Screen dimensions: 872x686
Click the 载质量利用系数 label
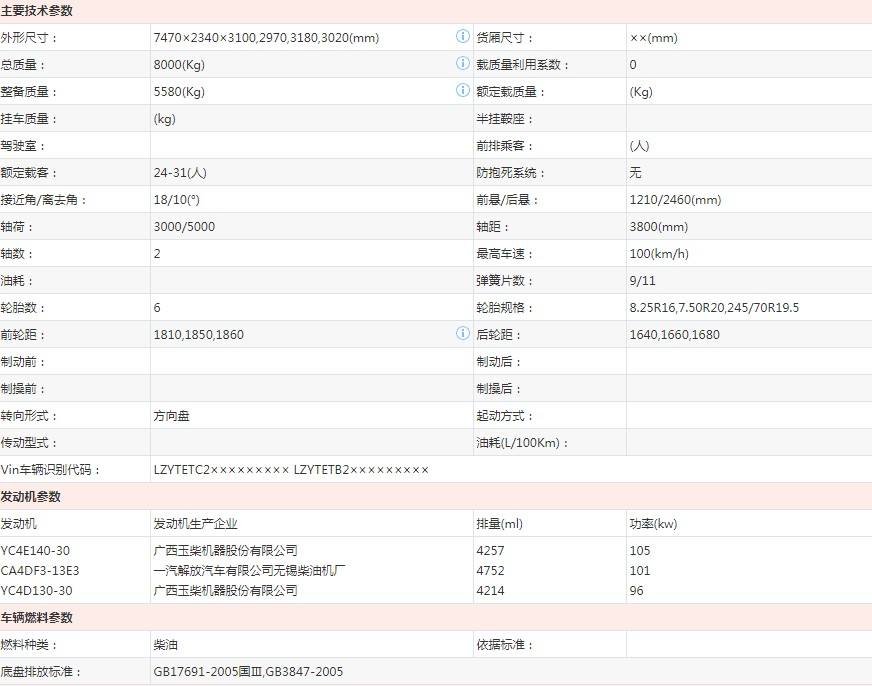pos(522,64)
